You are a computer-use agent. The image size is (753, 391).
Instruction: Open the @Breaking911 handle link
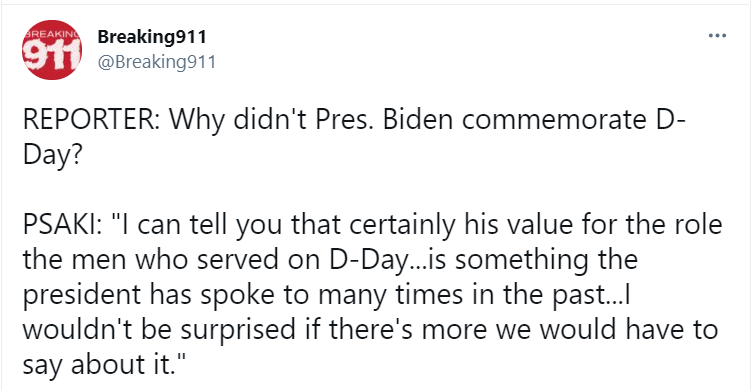[x=157, y=62]
